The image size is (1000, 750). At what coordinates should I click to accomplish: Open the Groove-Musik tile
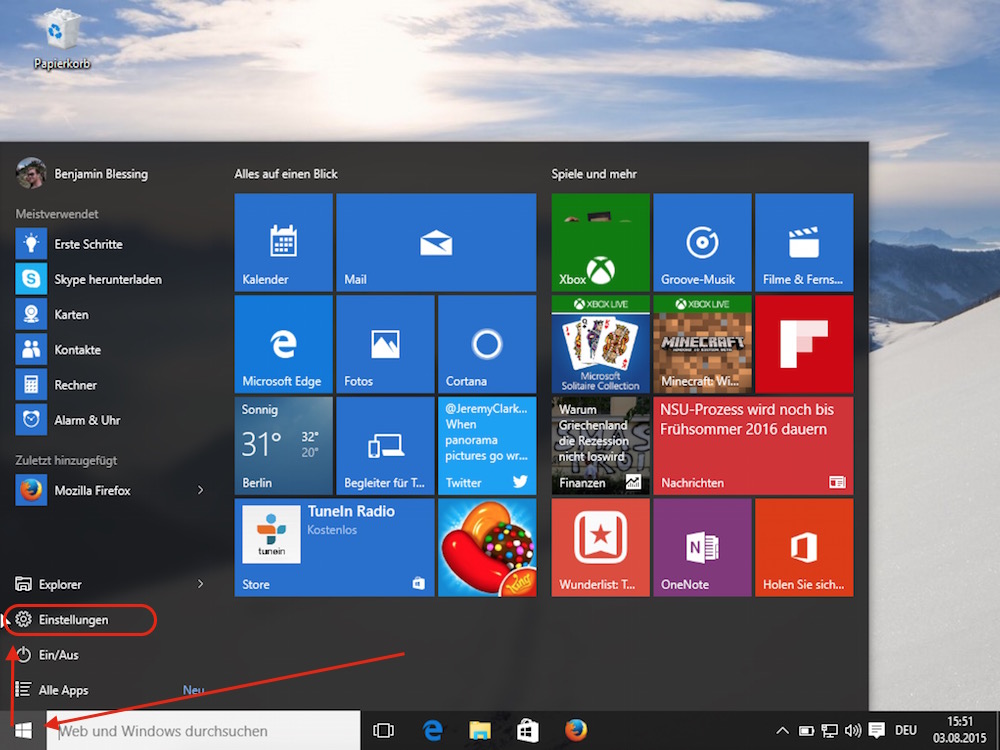pos(702,242)
